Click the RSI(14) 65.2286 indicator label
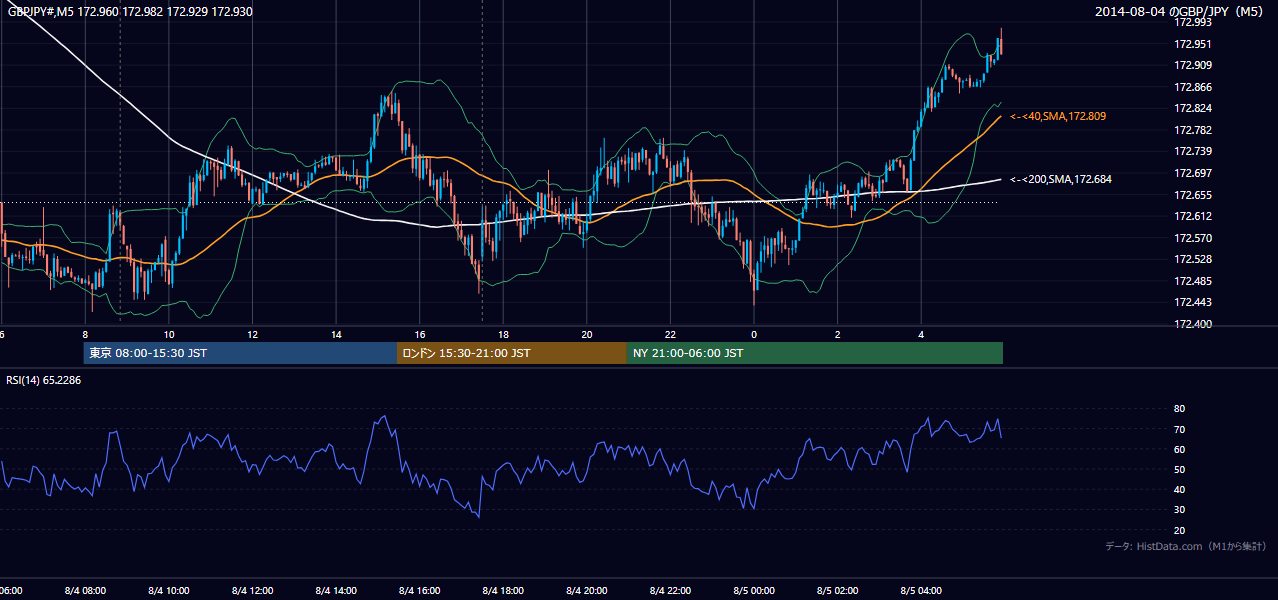Viewport: 1278px width, 600px height. click(x=44, y=380)
